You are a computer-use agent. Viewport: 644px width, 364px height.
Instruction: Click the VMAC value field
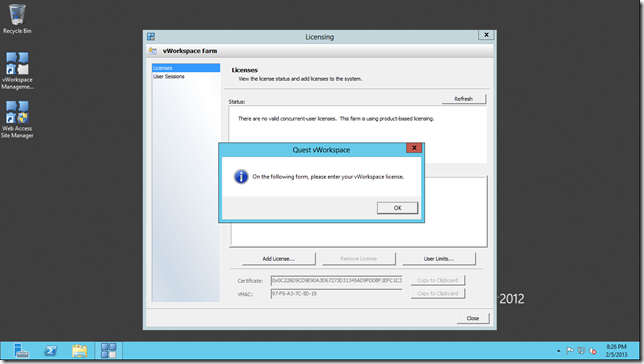tap(336, 294)
